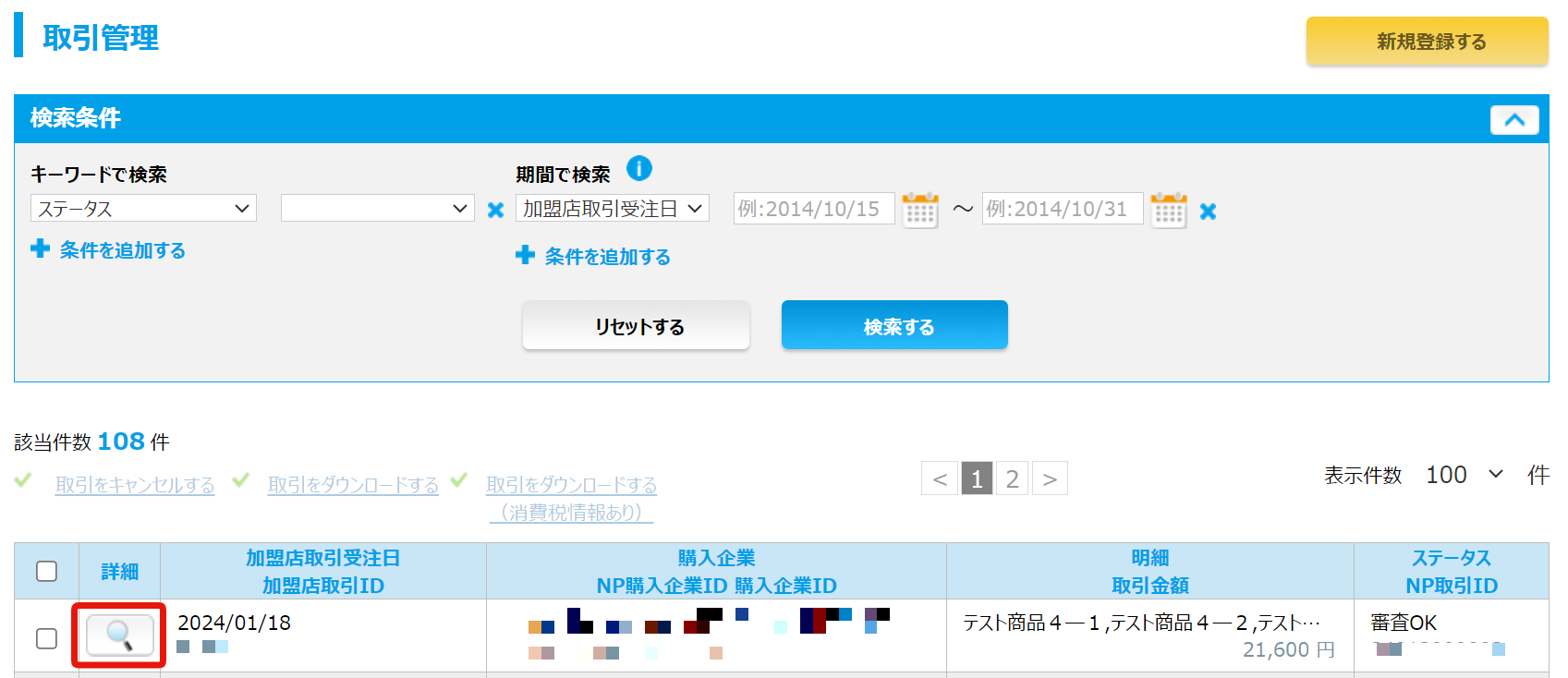Sort by 加盟店取引受注日 column header
The height and width of the screenshot is (678, 1568).
point(323,558)
